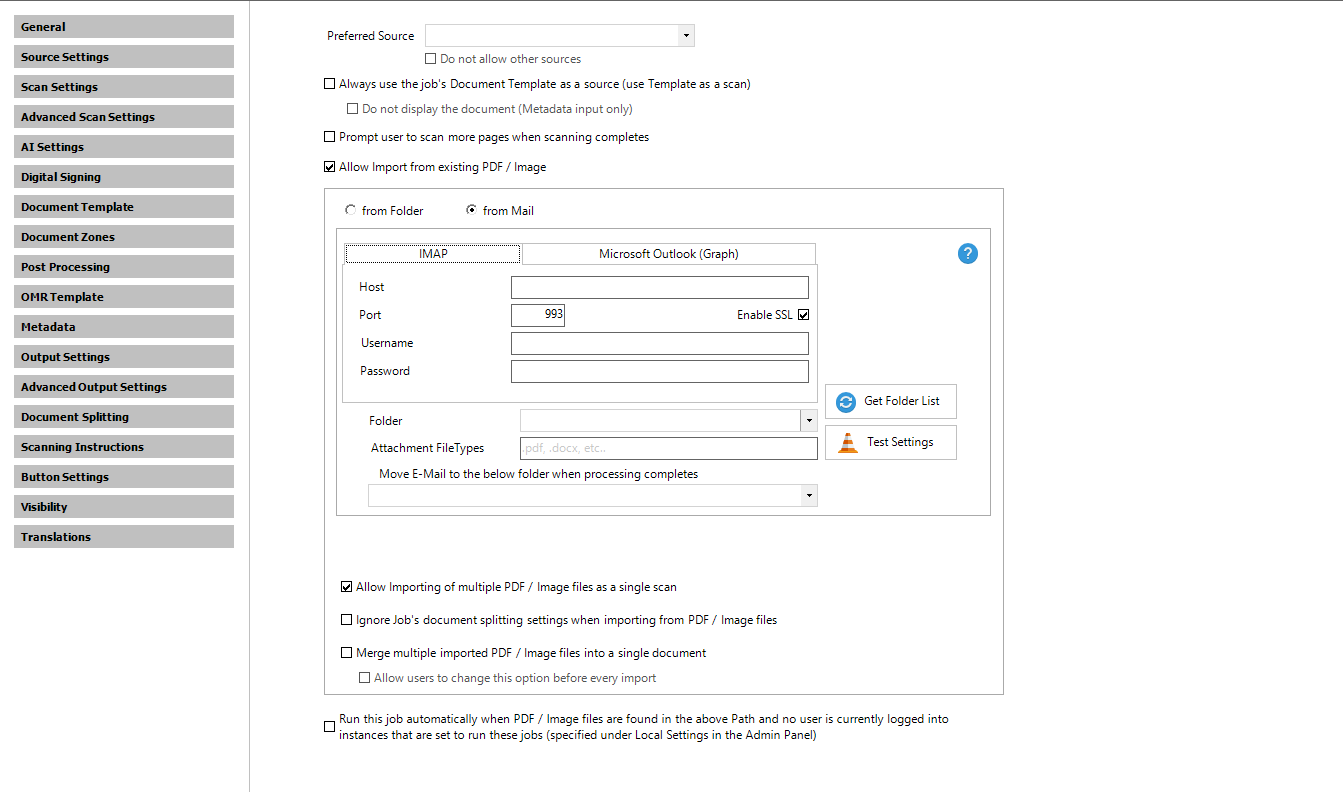This screenshot has width=1343, height=792.
Task: Open the General settings section
Action: pos(124,27)
